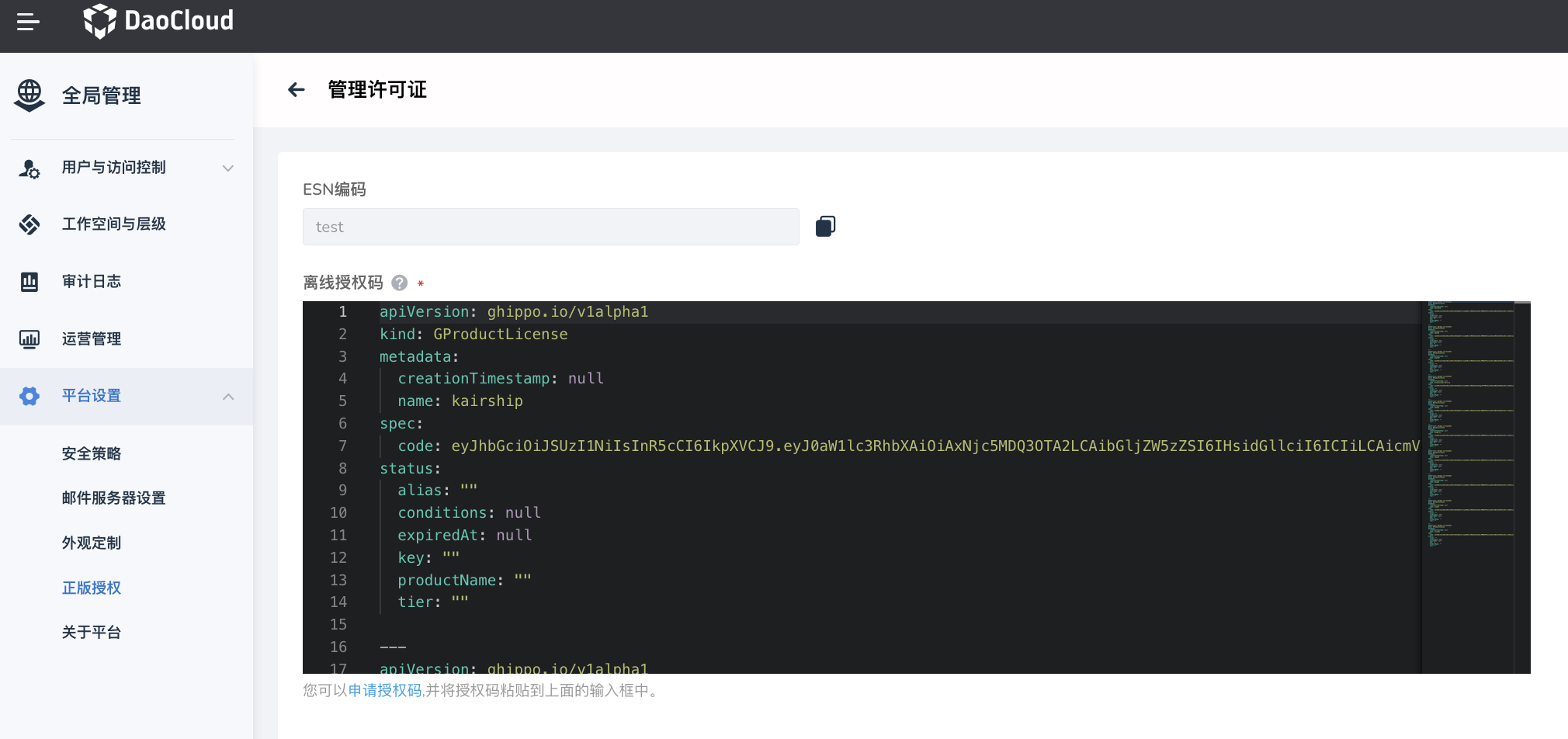
Task: Click the 'key: ""' line
Action: [x=428, y=558]
